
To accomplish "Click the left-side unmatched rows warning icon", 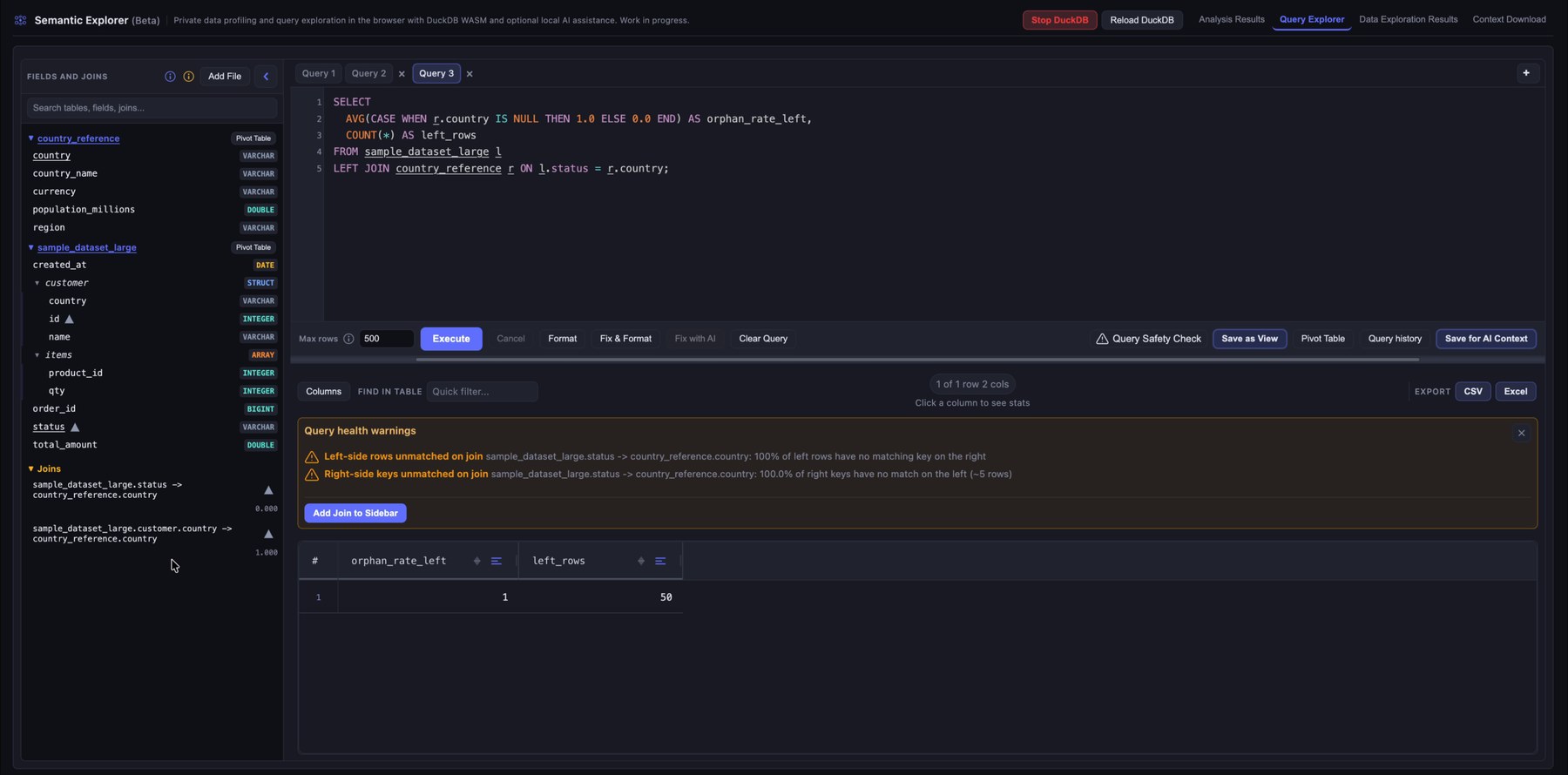I will point(312,457).
